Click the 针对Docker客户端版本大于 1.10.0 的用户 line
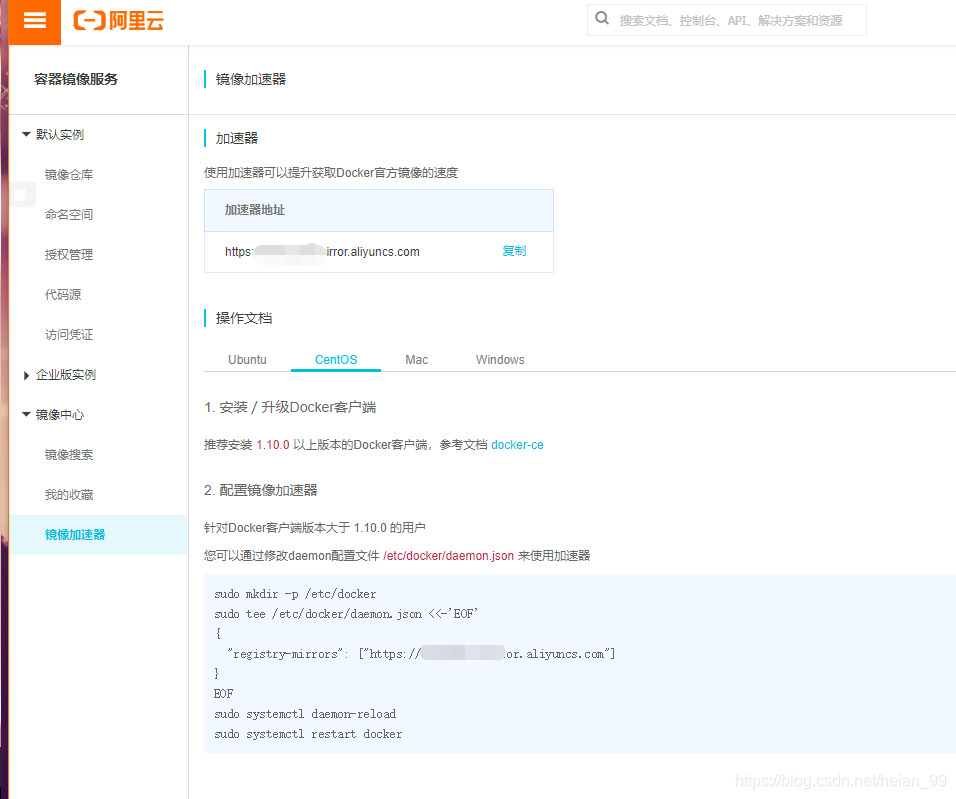Viewport: 956px width, 799px height. pyautogui.click(x=315, y=528)
